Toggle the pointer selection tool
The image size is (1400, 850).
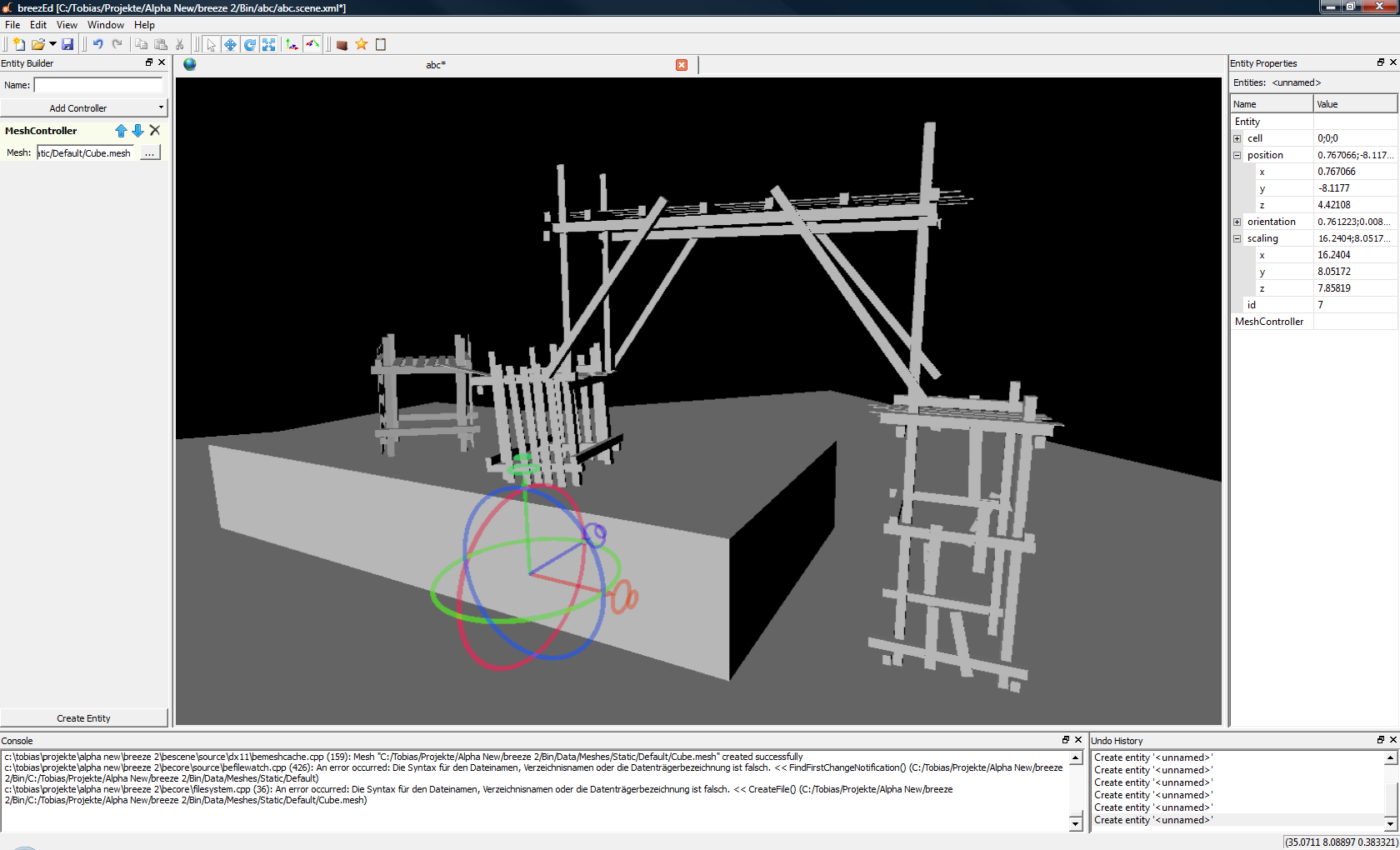pyautogui.click(x=211, y=44)
